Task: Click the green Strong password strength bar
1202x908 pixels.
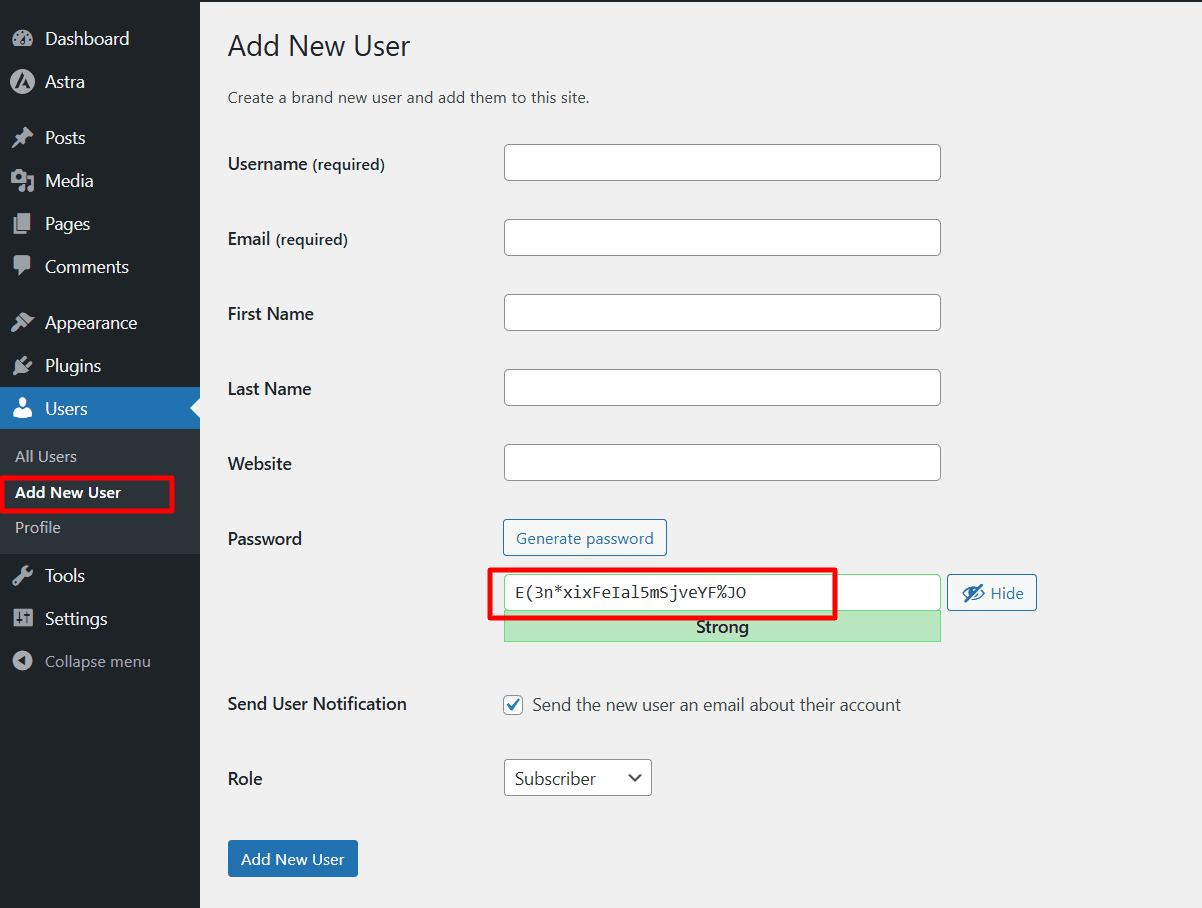Action: point(722,627)
